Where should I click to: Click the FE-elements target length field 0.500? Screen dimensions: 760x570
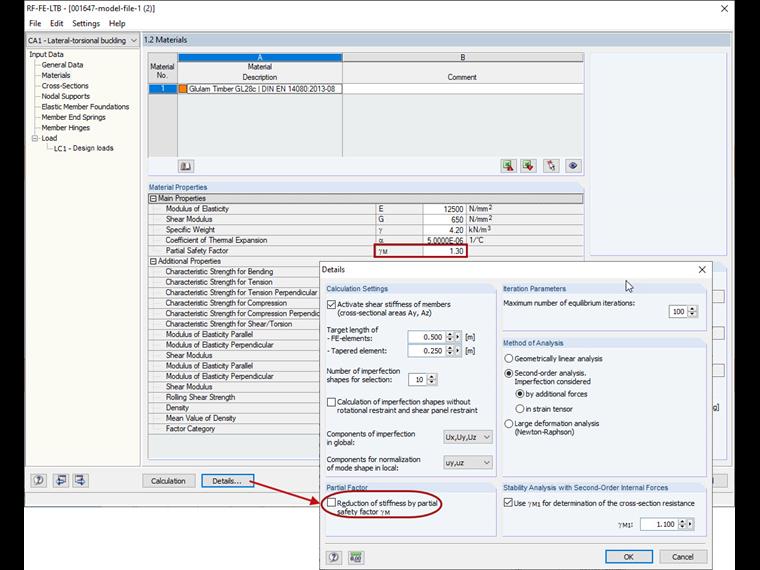click(x=427, y=337)
